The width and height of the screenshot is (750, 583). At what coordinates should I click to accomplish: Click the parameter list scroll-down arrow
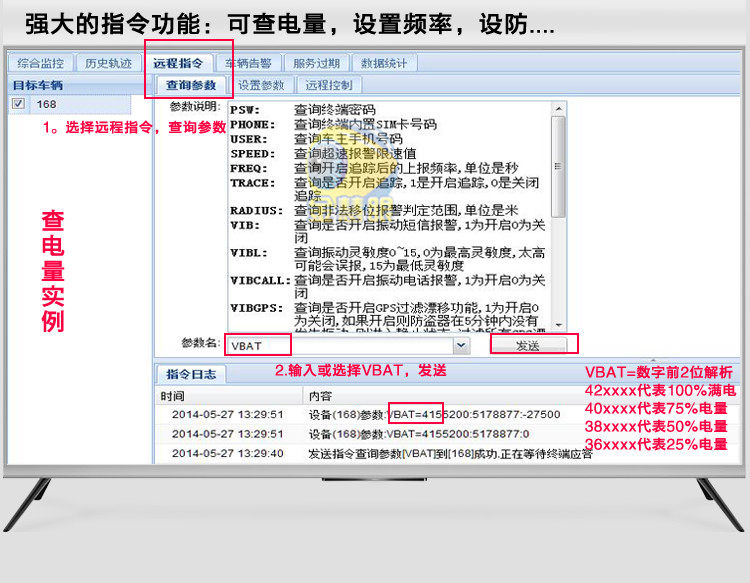[x=559, y=325]
